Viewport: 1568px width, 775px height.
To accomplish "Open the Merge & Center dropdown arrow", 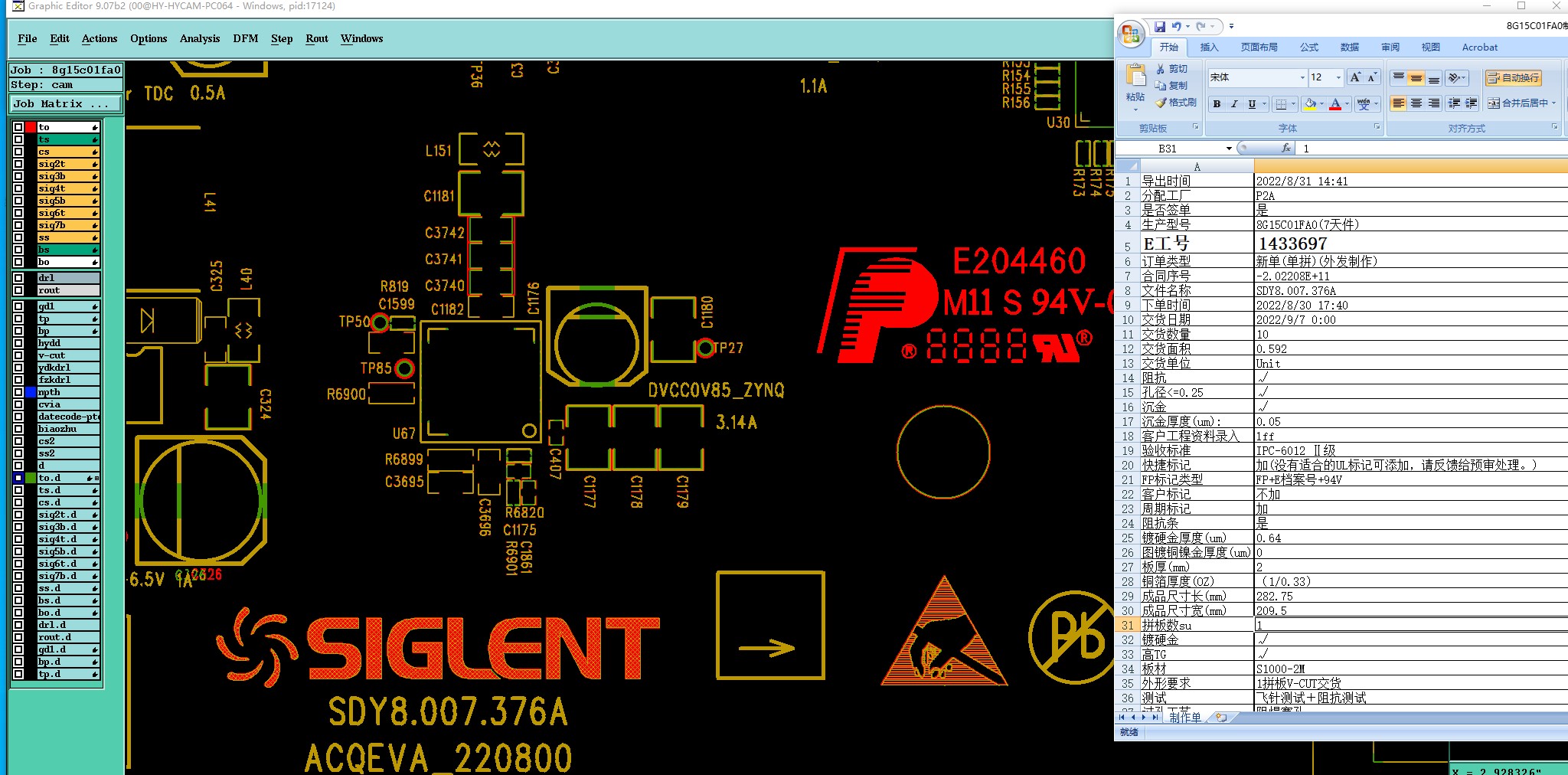I will point(1553,103).
